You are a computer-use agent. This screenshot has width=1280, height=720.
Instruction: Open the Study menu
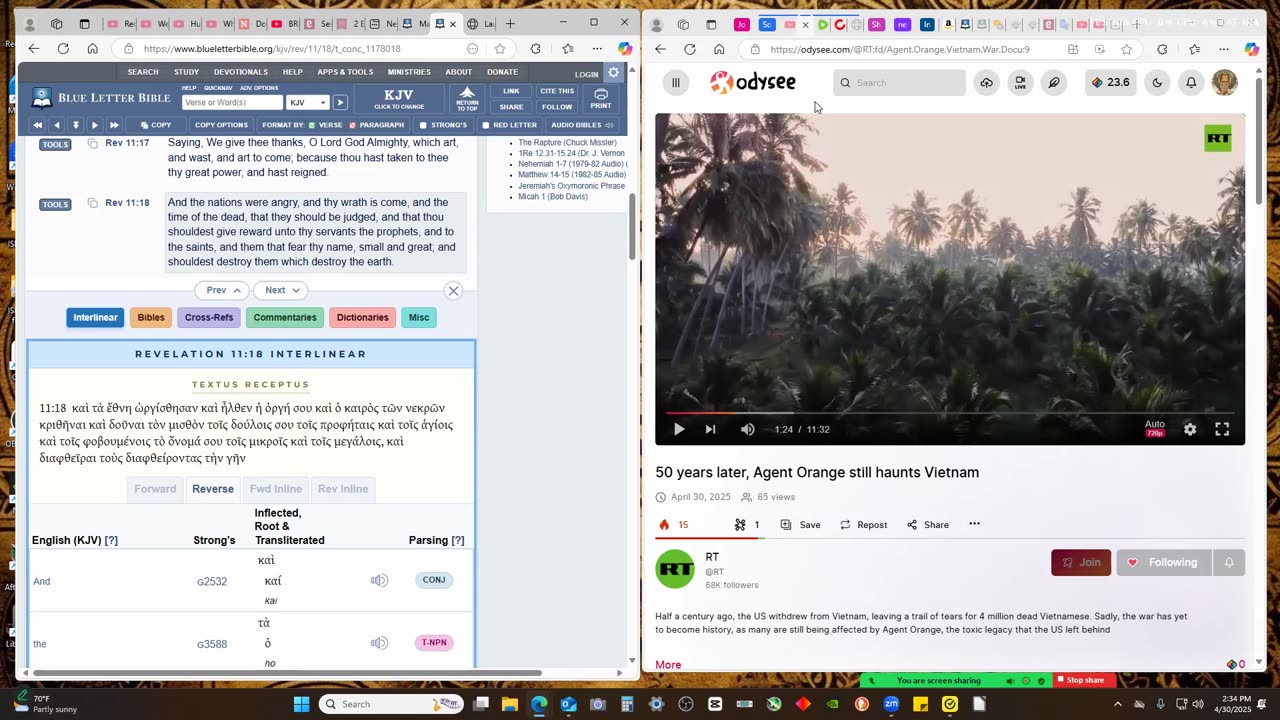(x=186, y=72)
